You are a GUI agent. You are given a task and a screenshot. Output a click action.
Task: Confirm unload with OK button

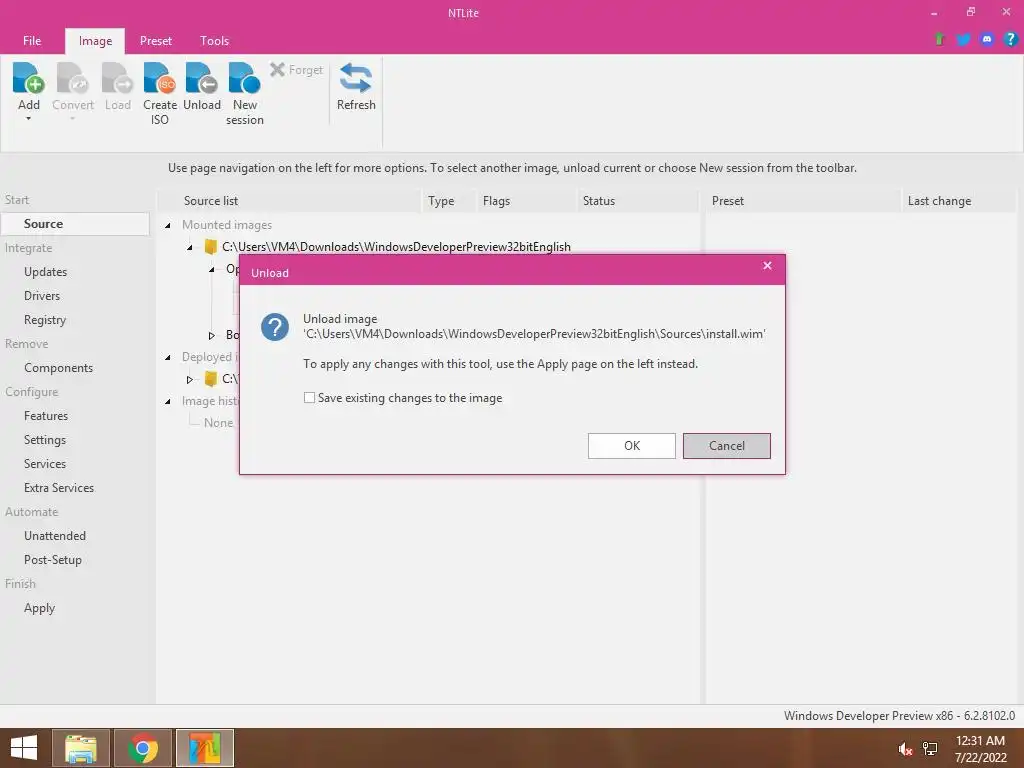coord(632,446)
